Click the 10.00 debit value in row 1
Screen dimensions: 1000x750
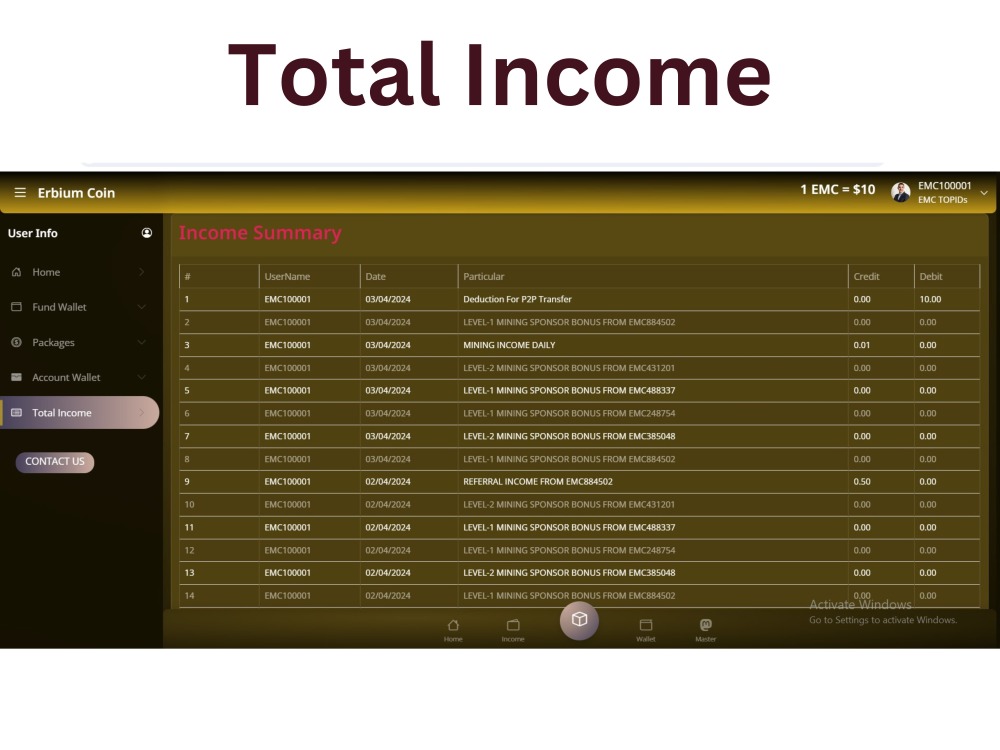pyautogui.click(x=930, y=299)
